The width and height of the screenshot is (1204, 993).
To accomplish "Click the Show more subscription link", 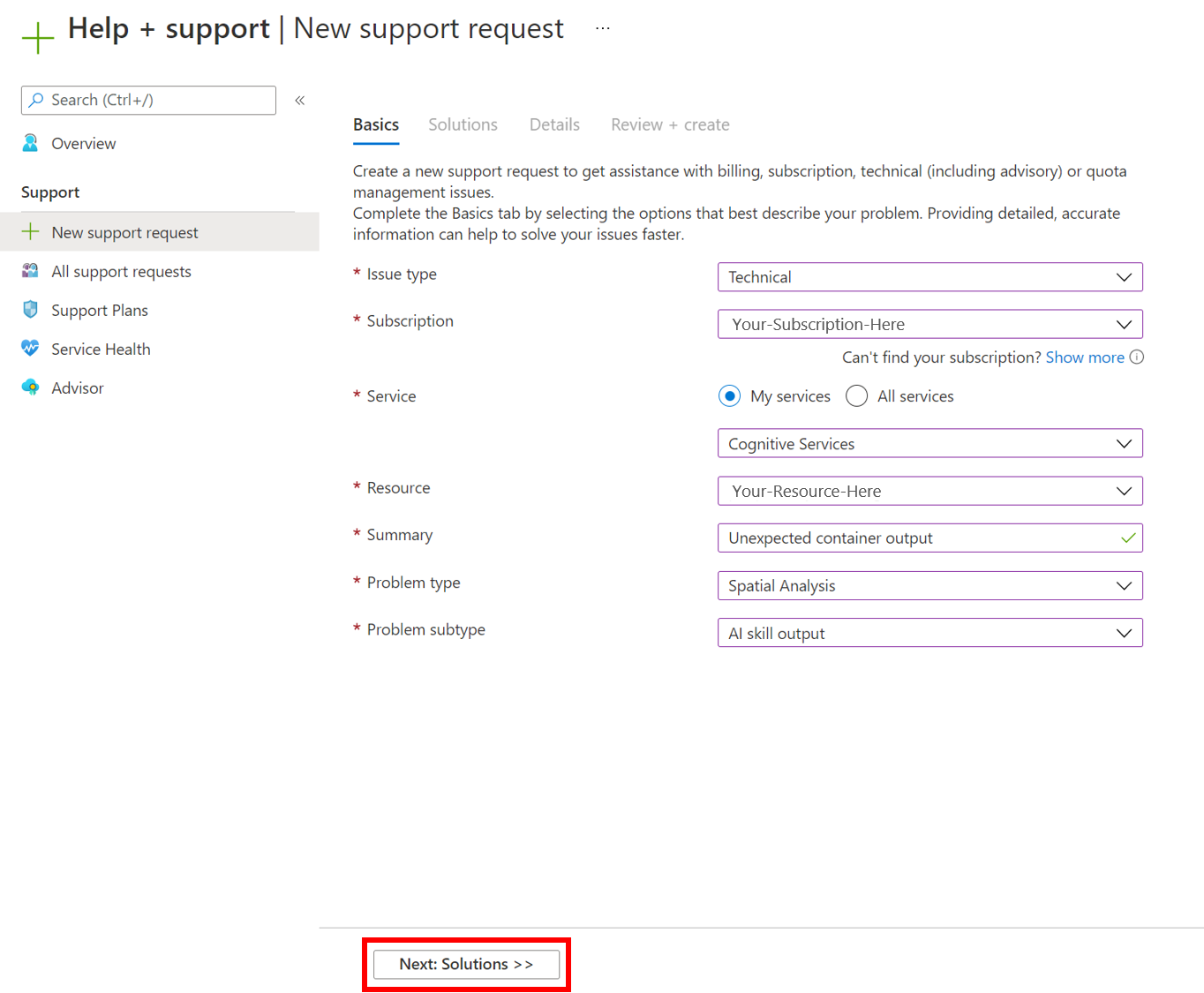I will point(1085,357).
